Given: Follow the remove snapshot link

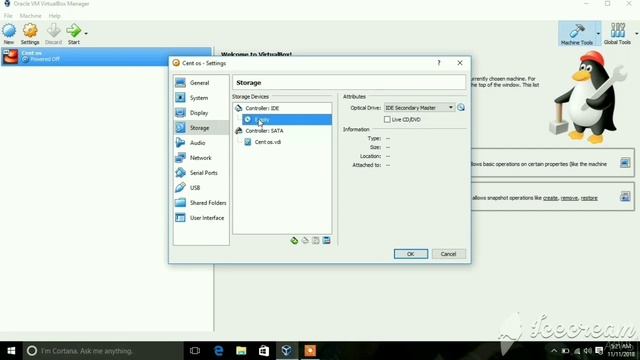Looking at the screenshot, I should (569, 198).
